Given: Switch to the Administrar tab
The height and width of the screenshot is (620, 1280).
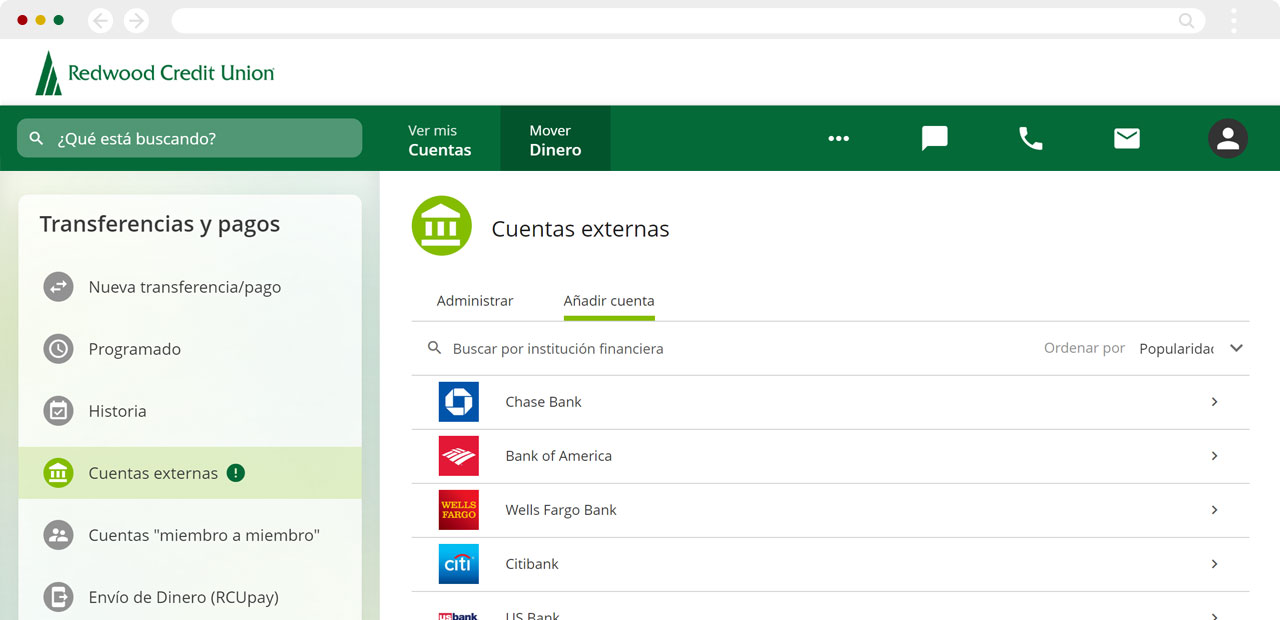Looking at the screenshot, I should tap(475, 301).
